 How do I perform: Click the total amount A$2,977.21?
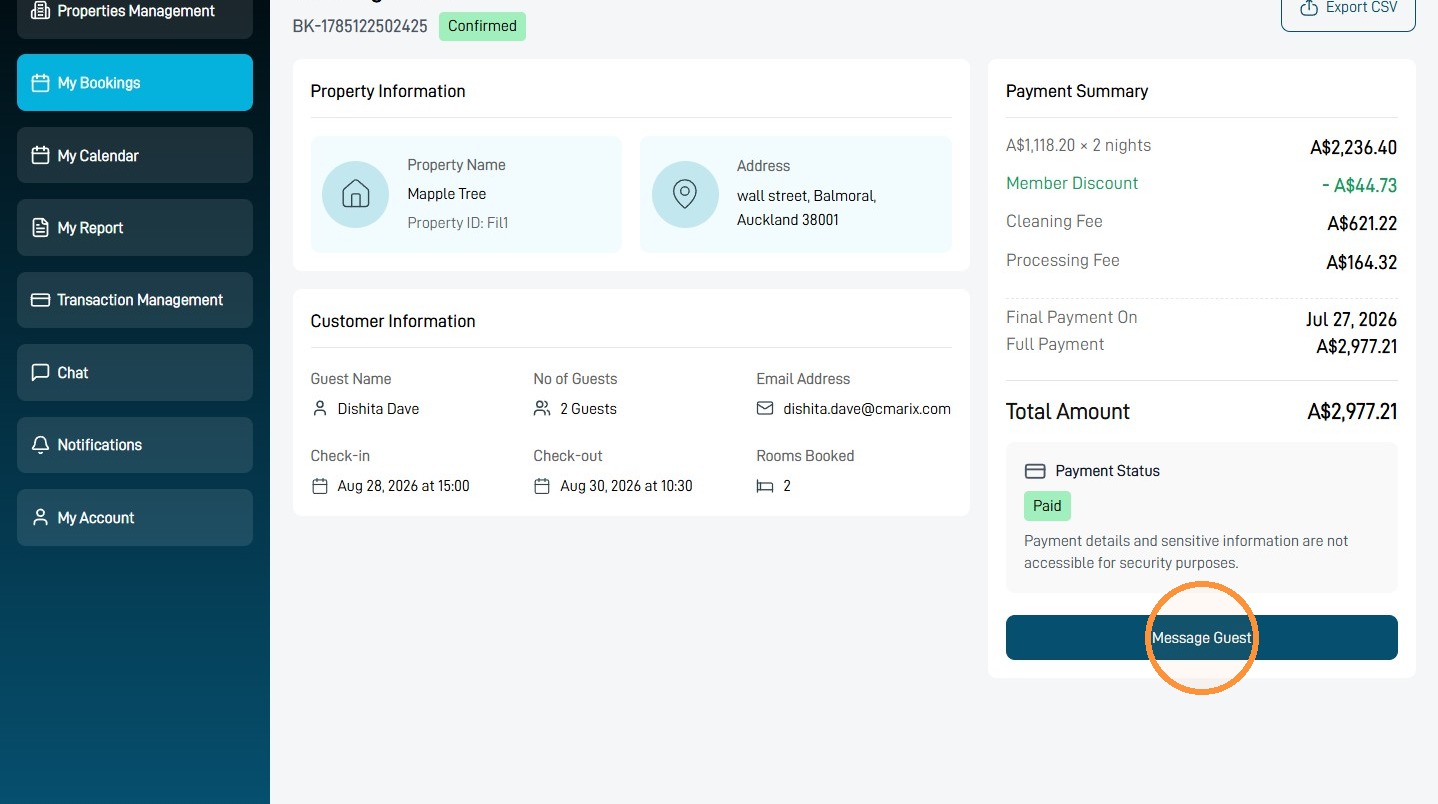1352,411
